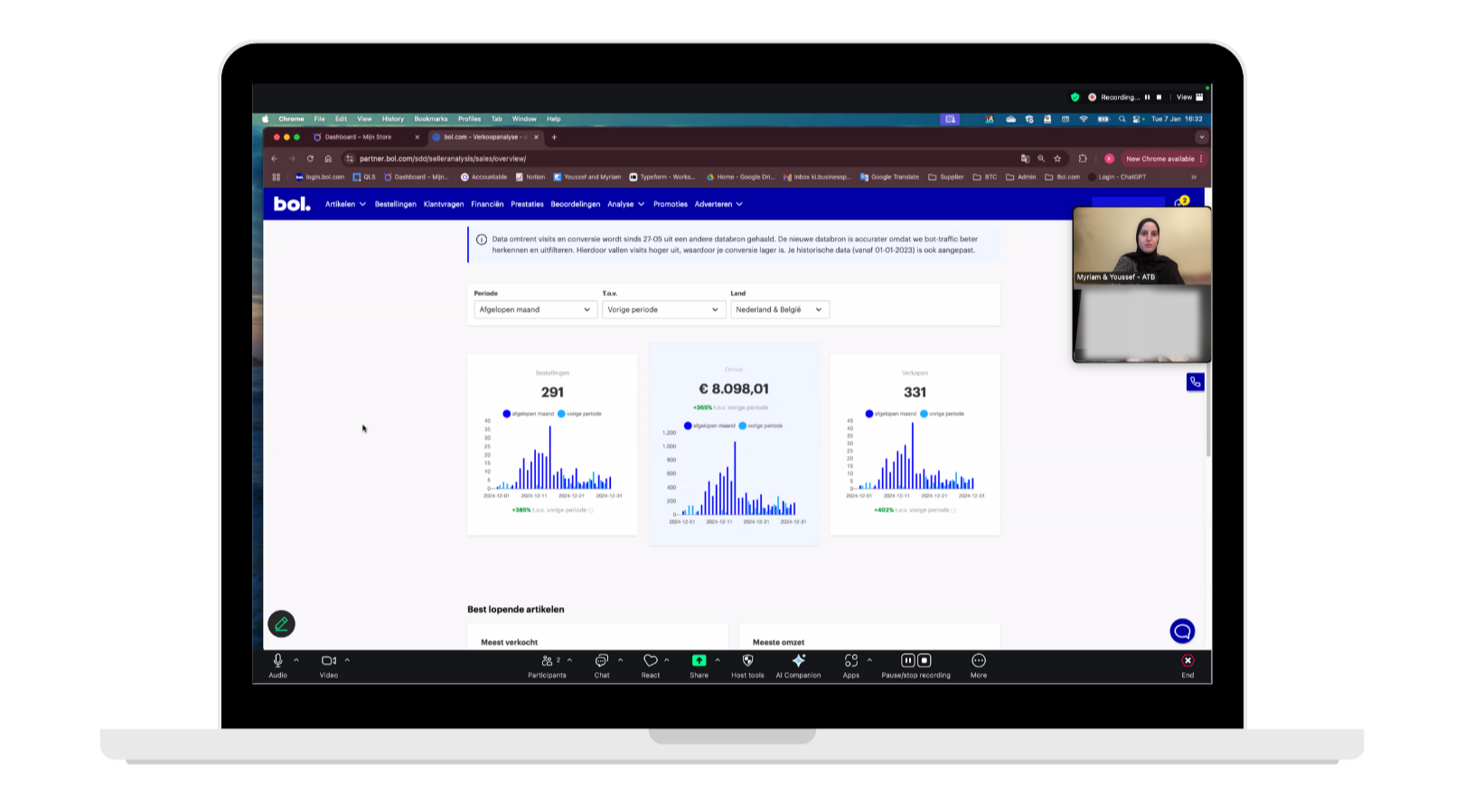The image size is (1464, 812).
Task: Click the red End meeting icon
Action: tap(1187, 660)
